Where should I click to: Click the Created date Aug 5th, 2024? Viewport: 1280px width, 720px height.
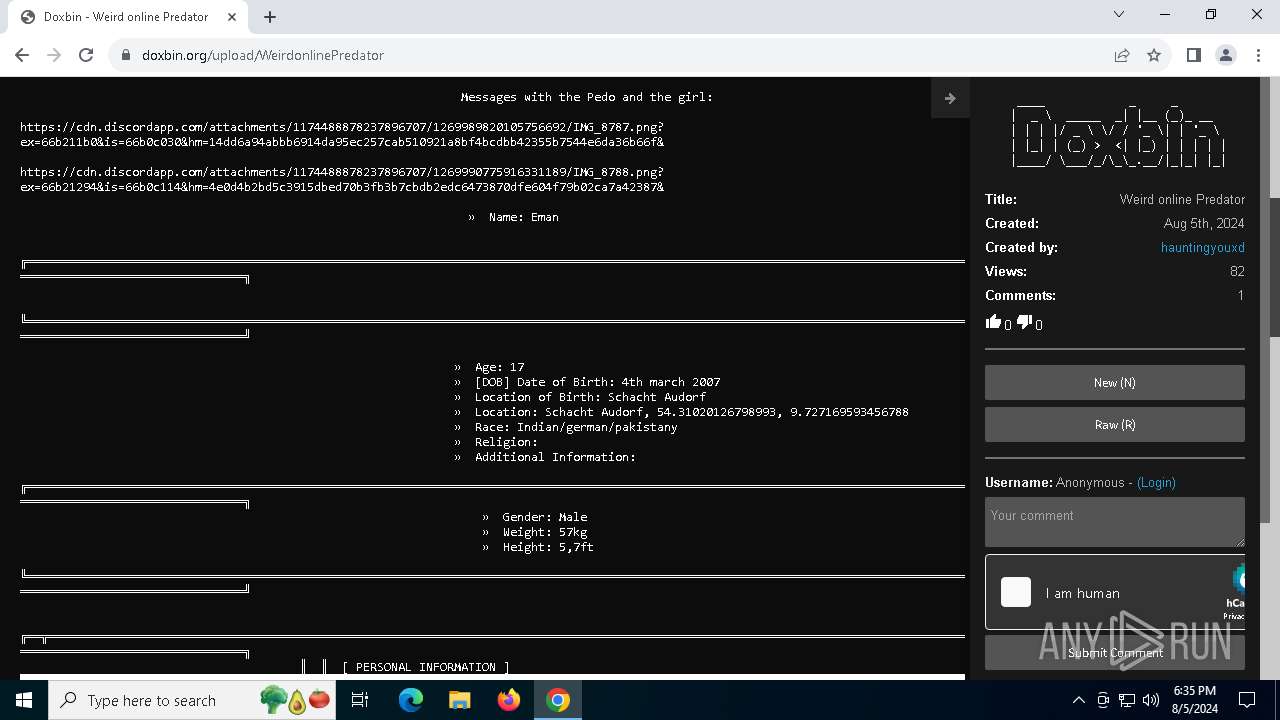pyautogui.click(x=1204, y=223)
